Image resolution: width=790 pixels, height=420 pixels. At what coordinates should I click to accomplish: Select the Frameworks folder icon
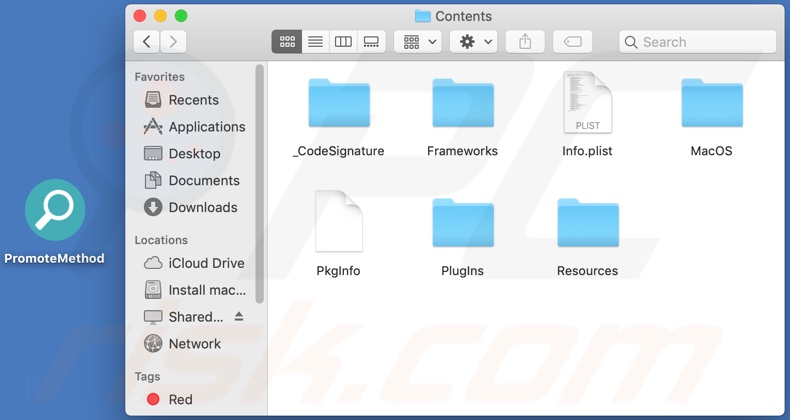(463, 103)
